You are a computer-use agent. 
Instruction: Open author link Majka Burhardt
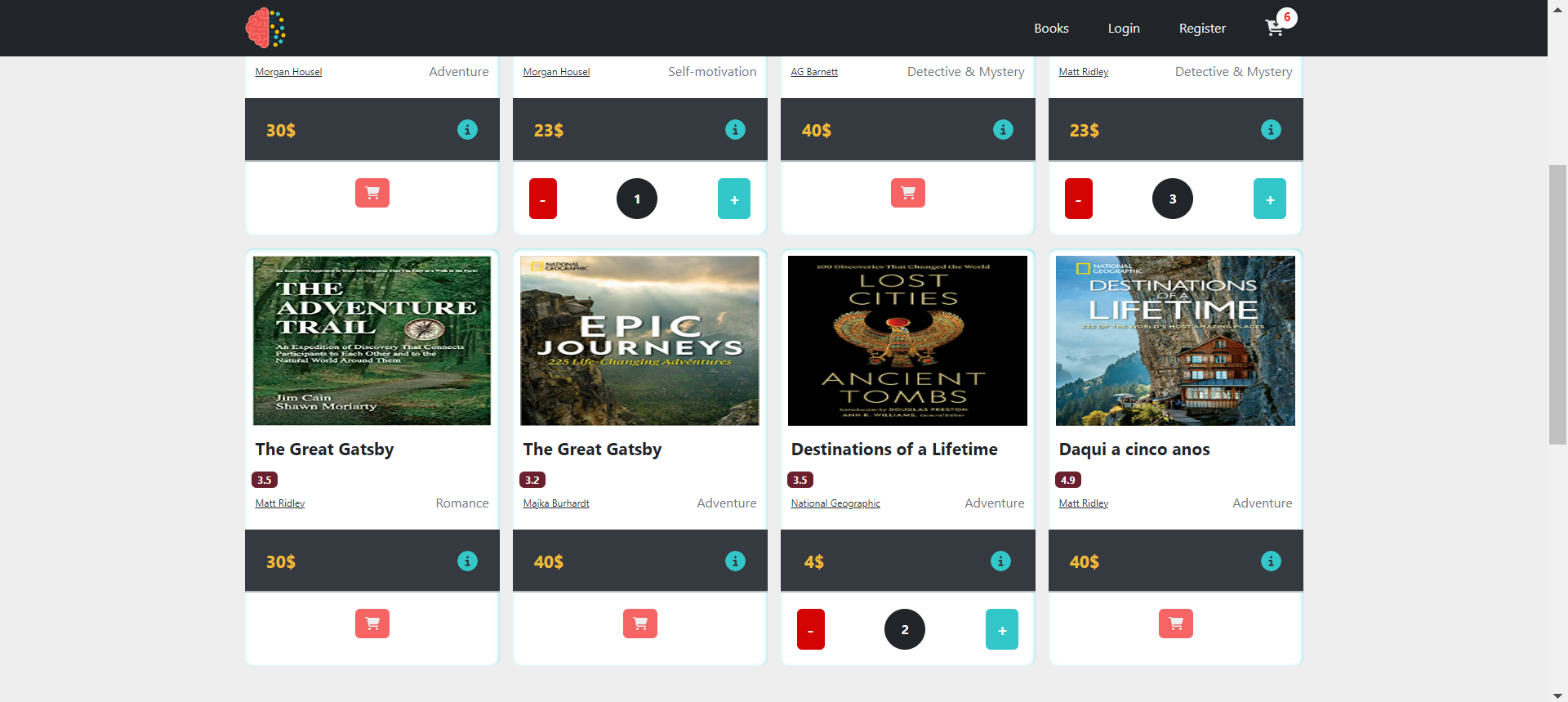[556, 503]
